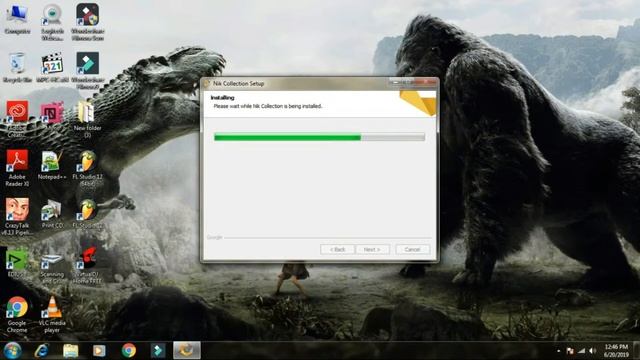640x360 pixels.
Task: Launch the second FL Studio 12 shortcut
Action: tap(87, 213)
